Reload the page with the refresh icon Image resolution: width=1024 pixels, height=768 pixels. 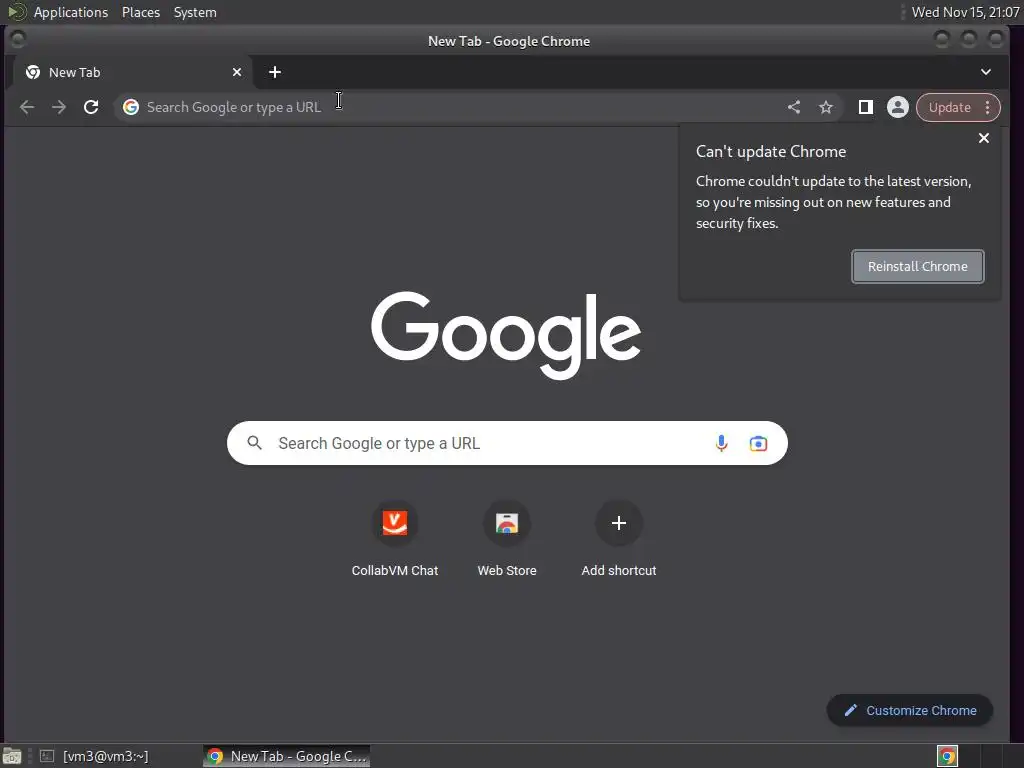pyautogui.click(x=91, y=107)
